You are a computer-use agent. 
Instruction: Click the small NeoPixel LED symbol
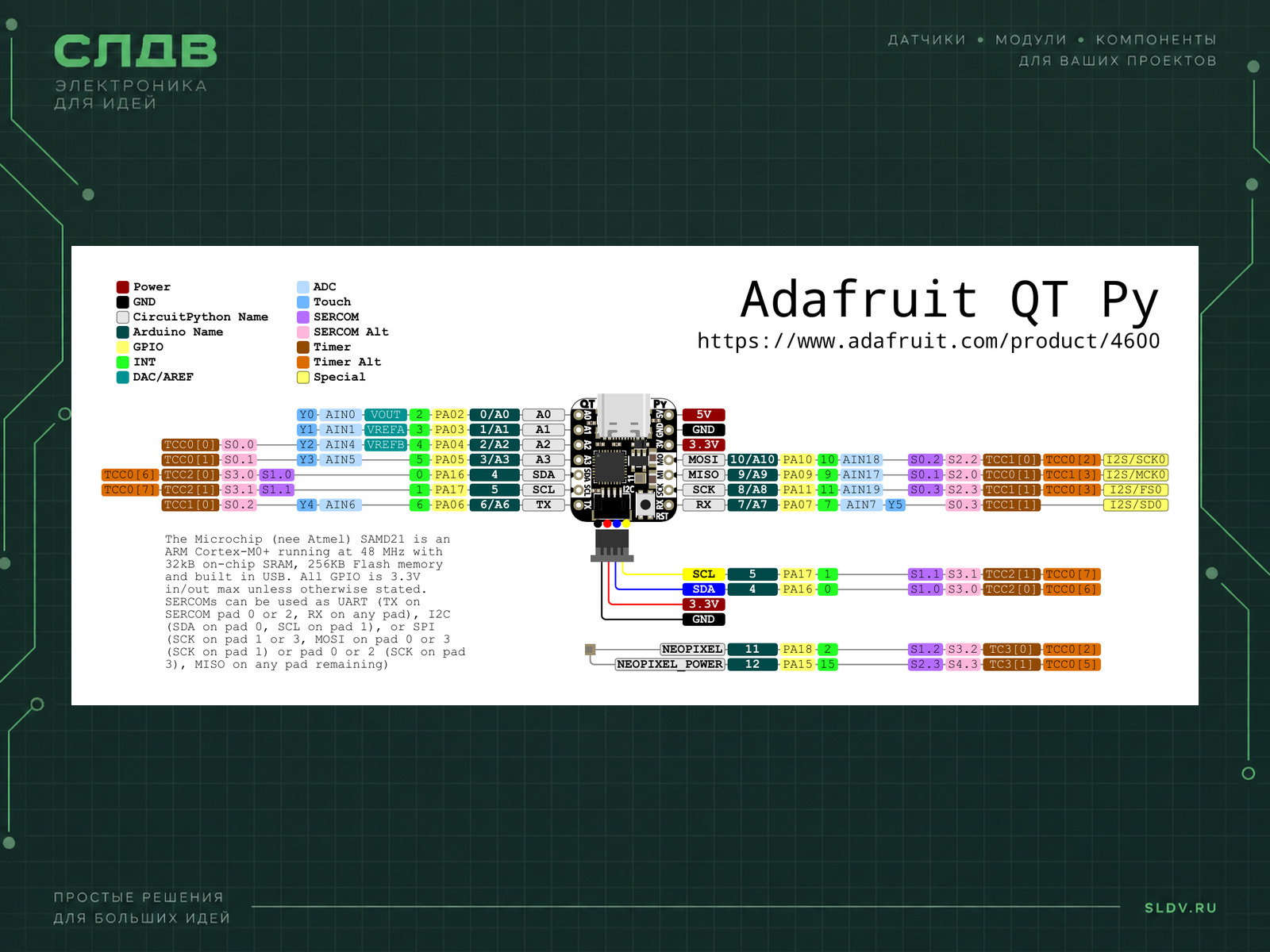[590, 650]
